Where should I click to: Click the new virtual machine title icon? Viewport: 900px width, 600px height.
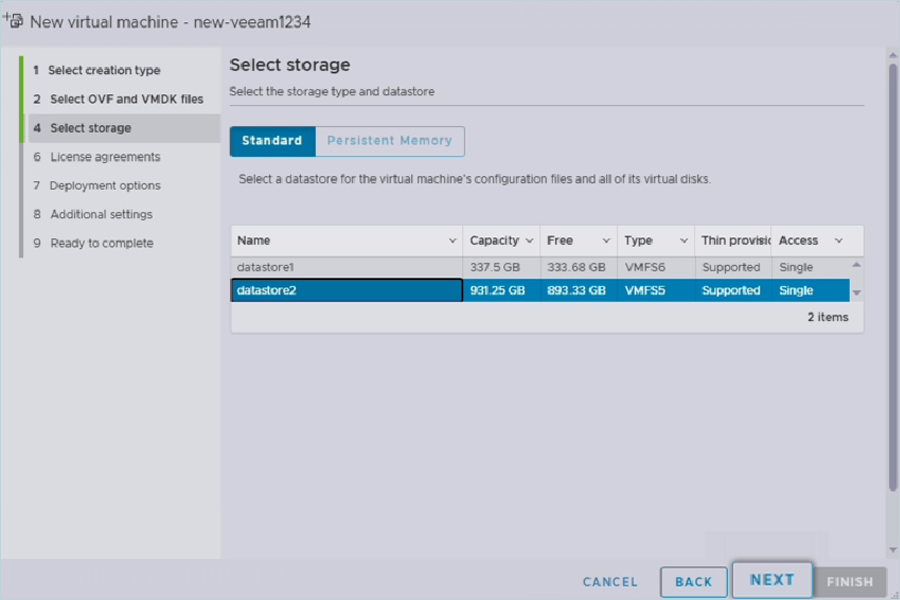click(x=14, y=20)
